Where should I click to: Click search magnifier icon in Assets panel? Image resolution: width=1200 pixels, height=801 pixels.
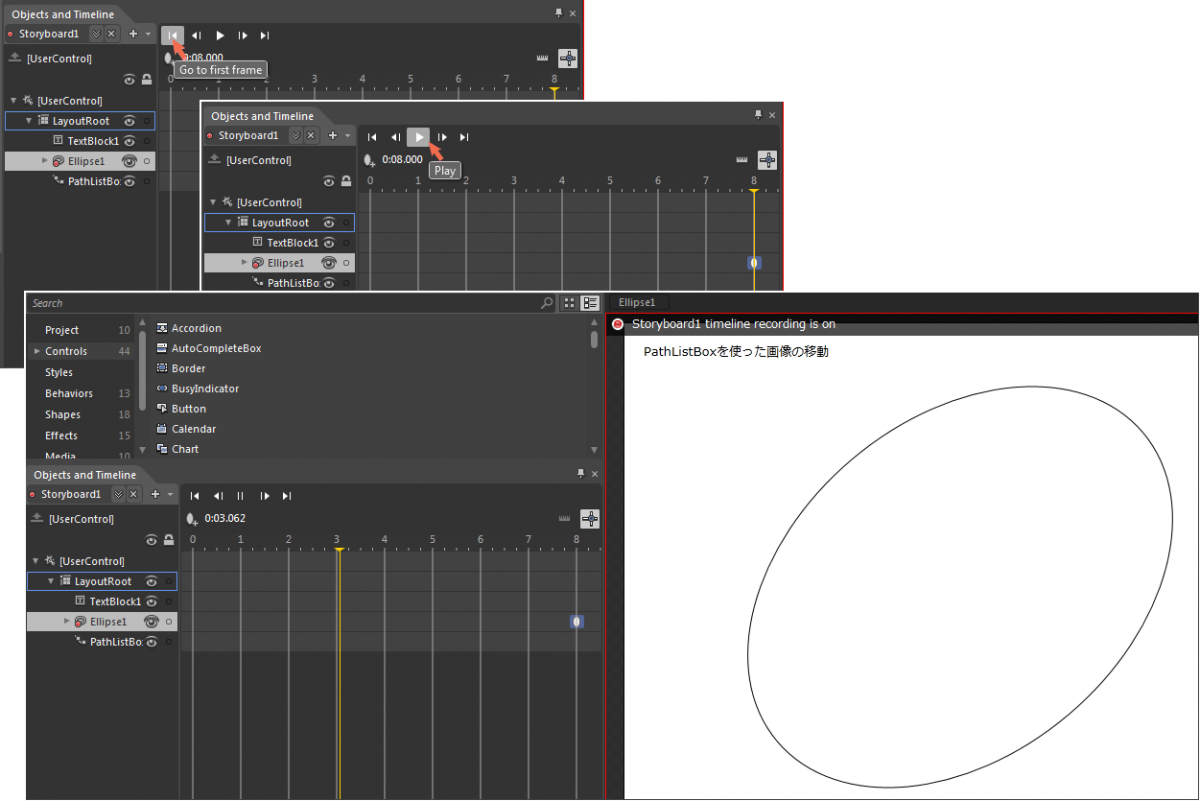coord(546,303)
